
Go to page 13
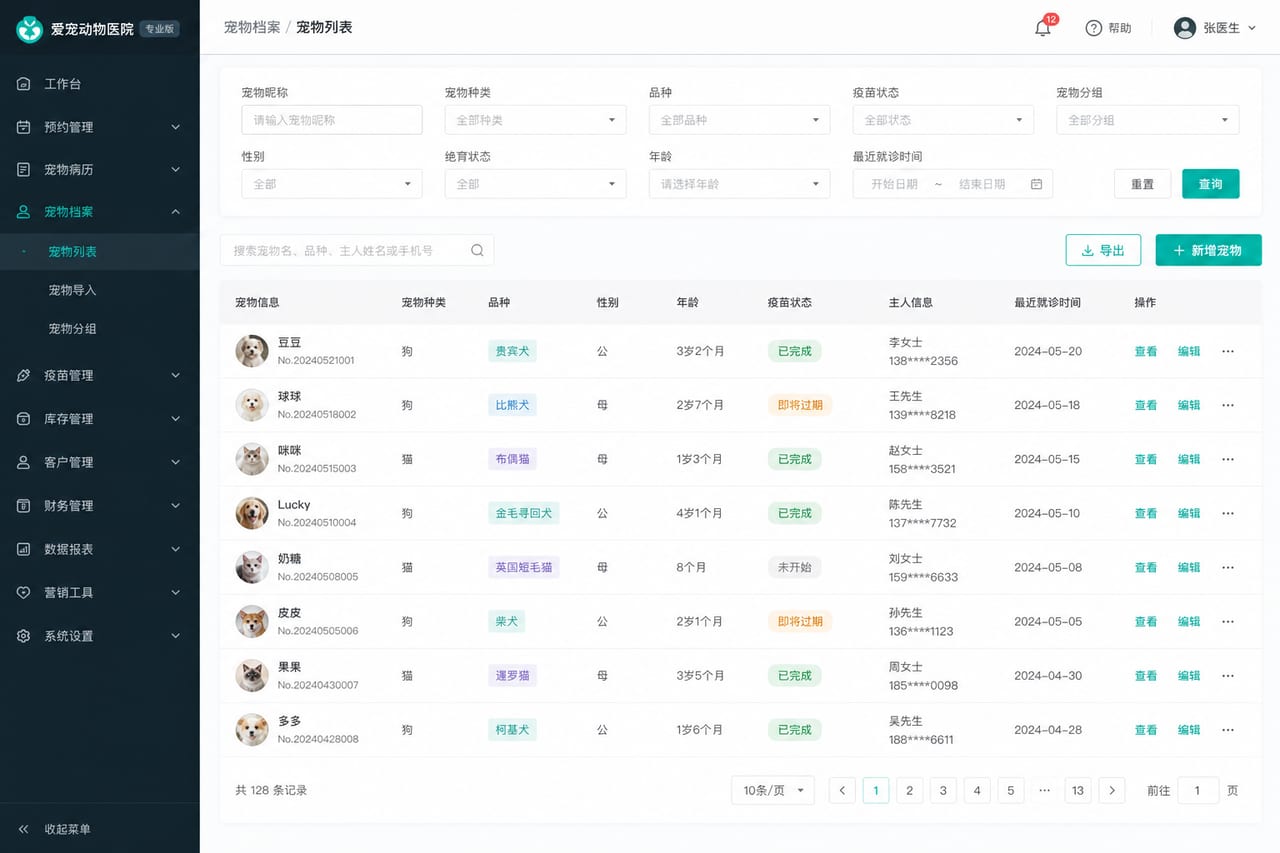point(1078,790)
